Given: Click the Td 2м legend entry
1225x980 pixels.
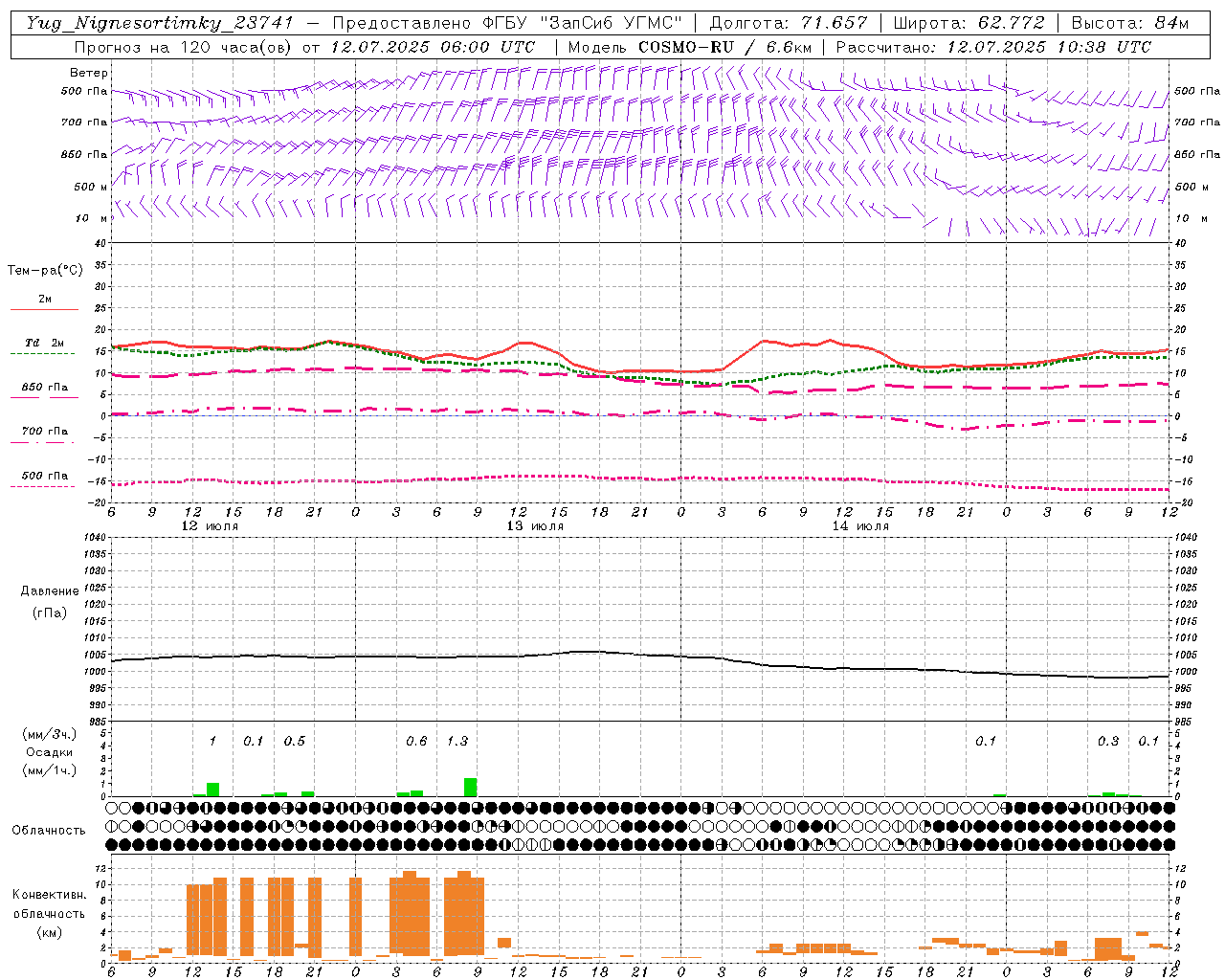Looking at the screenshot, I should click(x=44, y=343).
